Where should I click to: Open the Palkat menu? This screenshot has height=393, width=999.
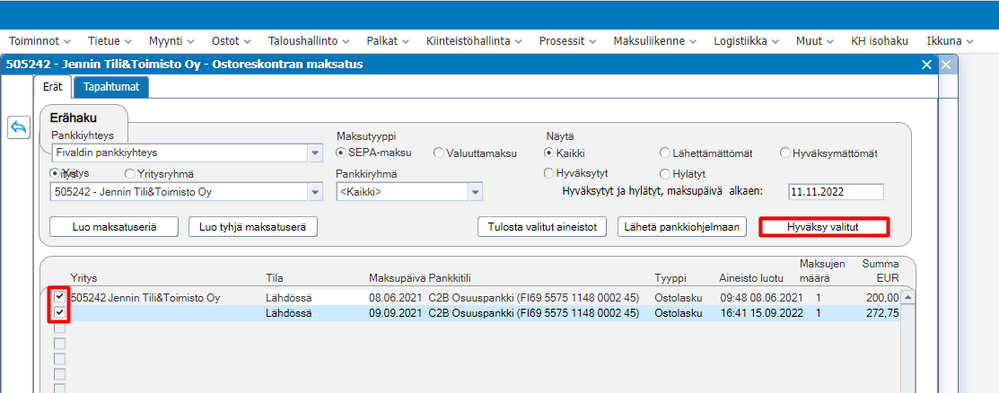[x=387, y=41]
